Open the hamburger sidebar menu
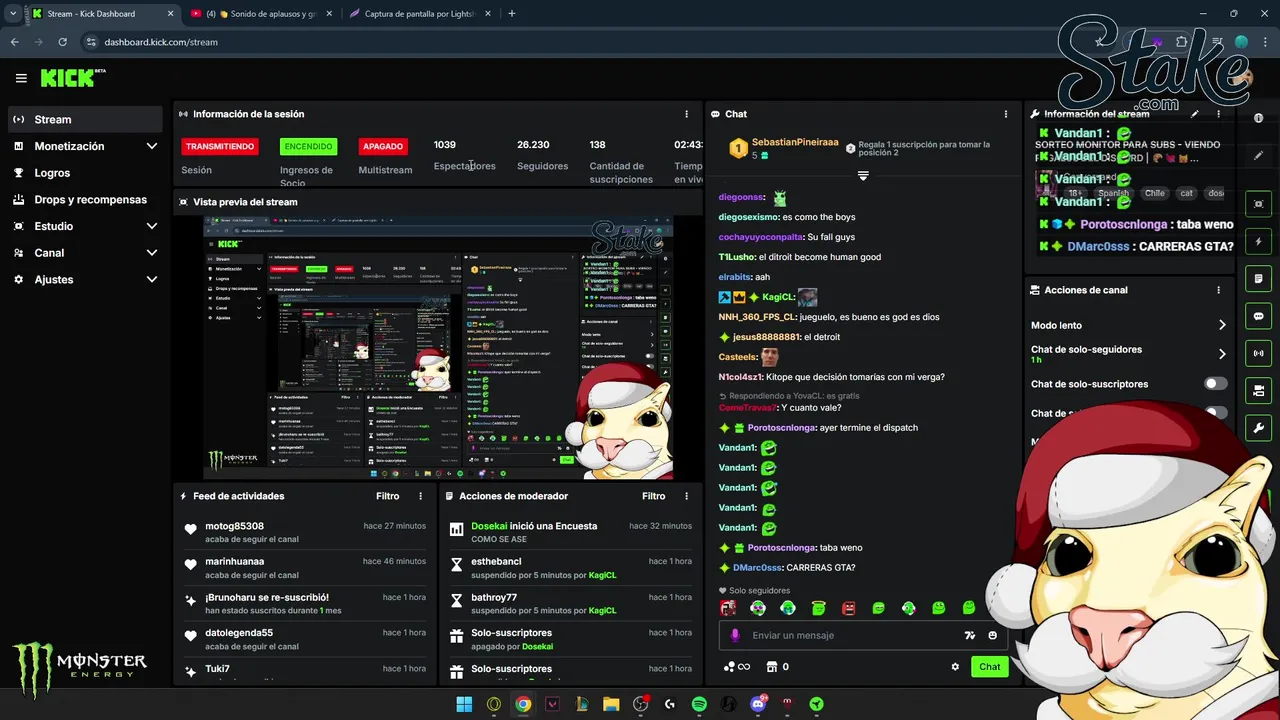The width and height of the screenshot is (1280, 720). (x=21, y=78)
